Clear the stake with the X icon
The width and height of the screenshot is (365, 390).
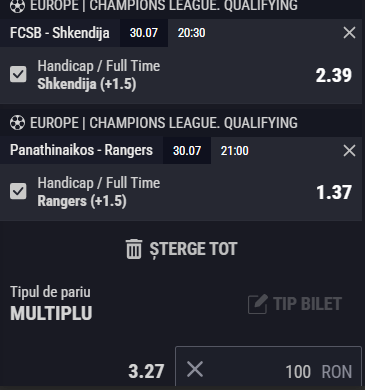(195, 369)
